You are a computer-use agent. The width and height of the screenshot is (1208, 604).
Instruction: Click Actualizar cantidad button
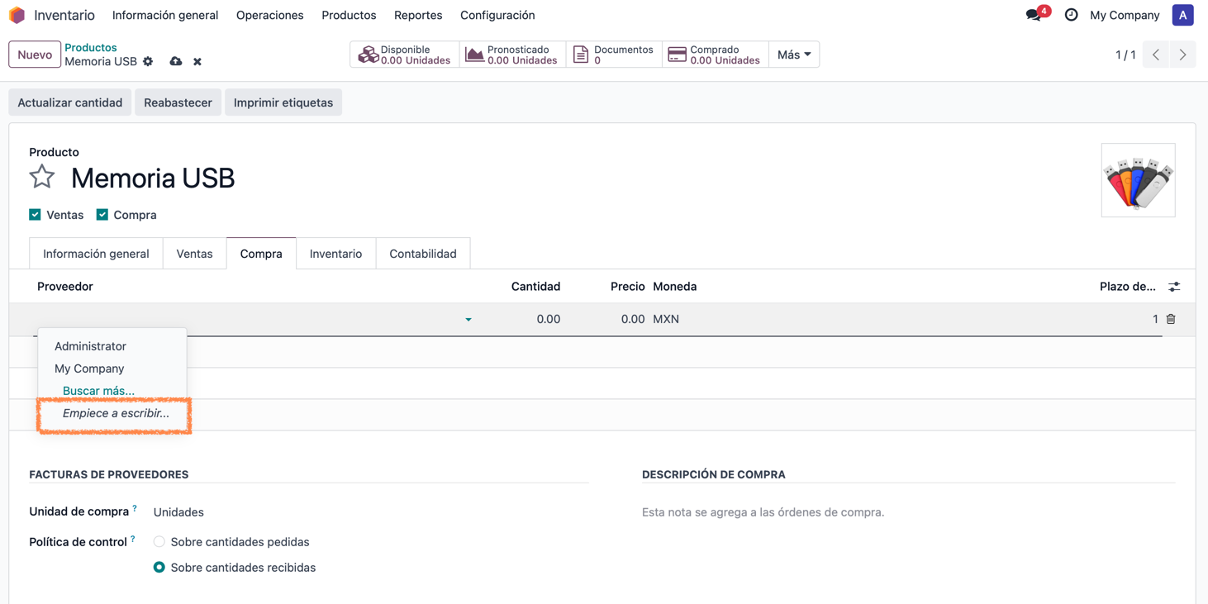70,103
